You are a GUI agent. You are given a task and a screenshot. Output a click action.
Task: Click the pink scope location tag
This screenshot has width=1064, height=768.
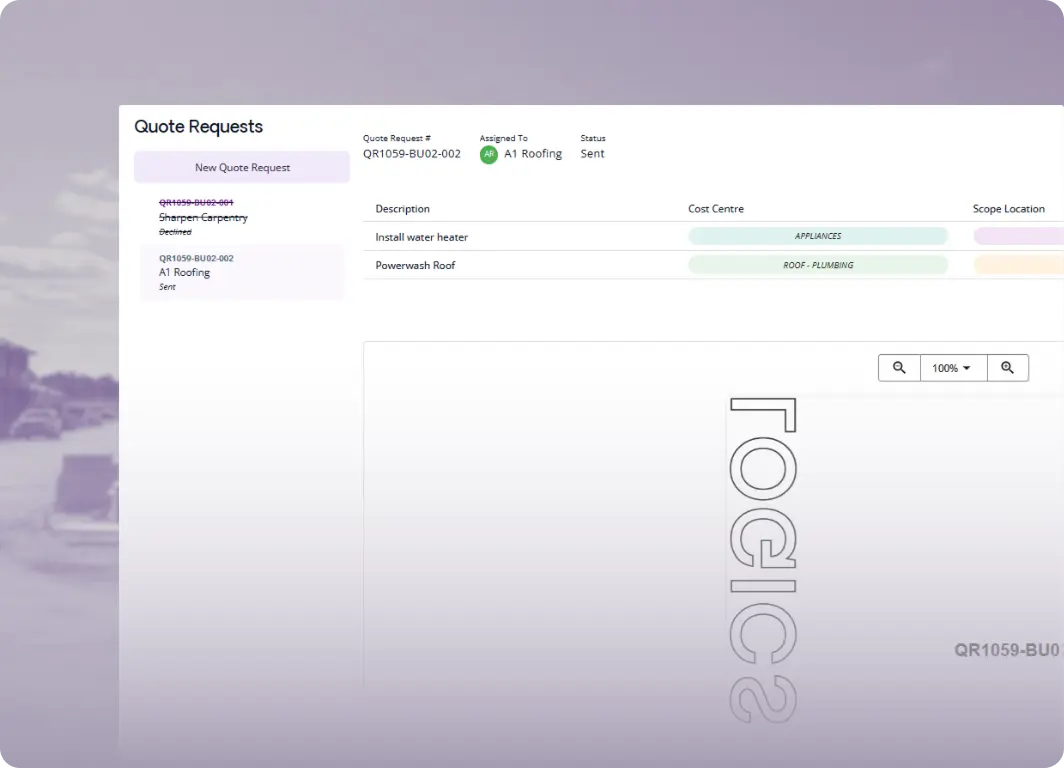1018,237
